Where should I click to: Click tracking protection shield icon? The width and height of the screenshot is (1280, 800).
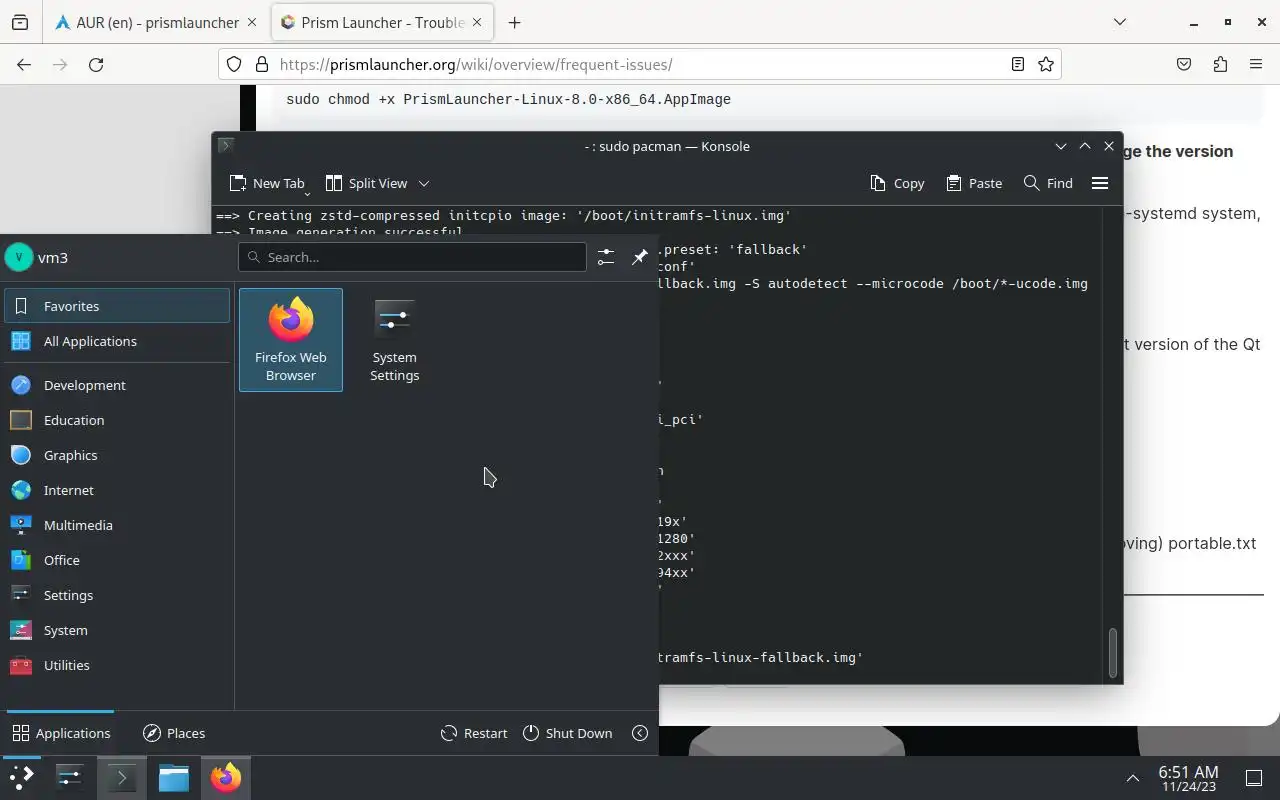coord(234,64)
